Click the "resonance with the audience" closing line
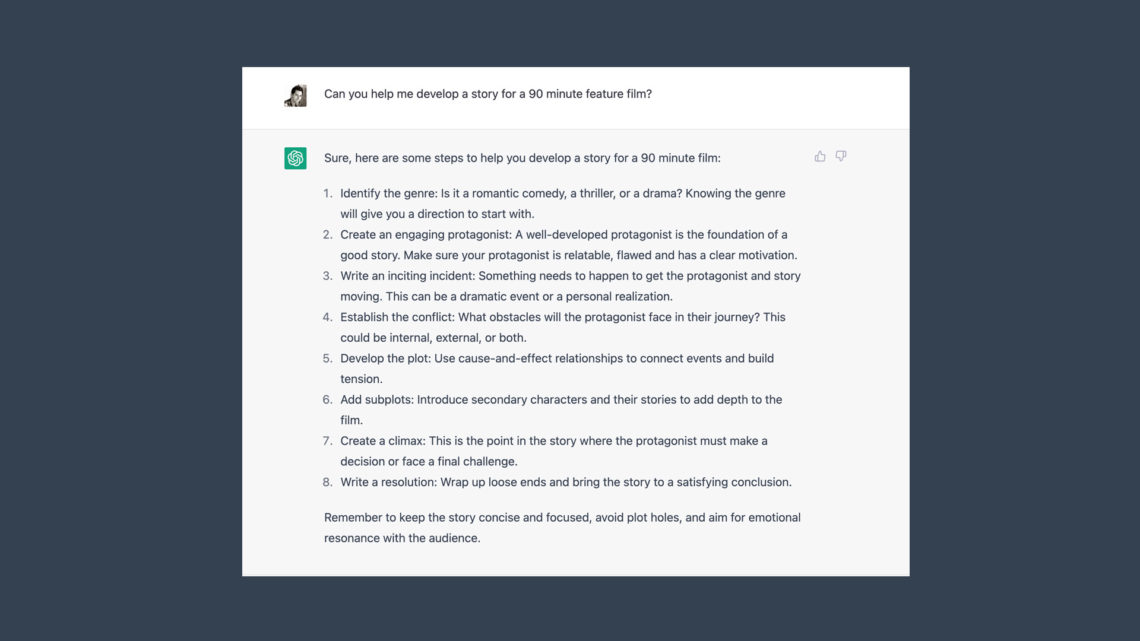The image size is (1140, 641). (x=402, y=538)
